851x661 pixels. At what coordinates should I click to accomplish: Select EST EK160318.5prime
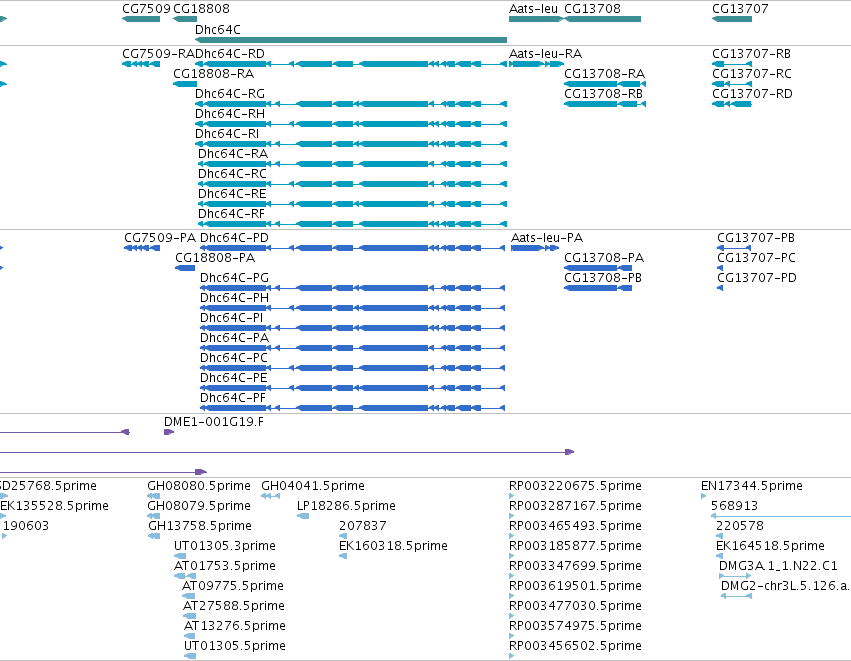pyautogui.click(x=393, y=546)
